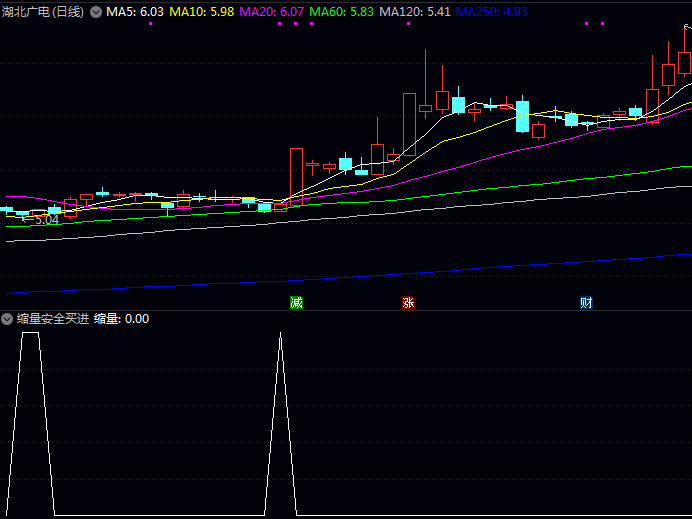Click the red 涨 marker icon
Viewport: 692px width, 519px height.
(408, 302)
